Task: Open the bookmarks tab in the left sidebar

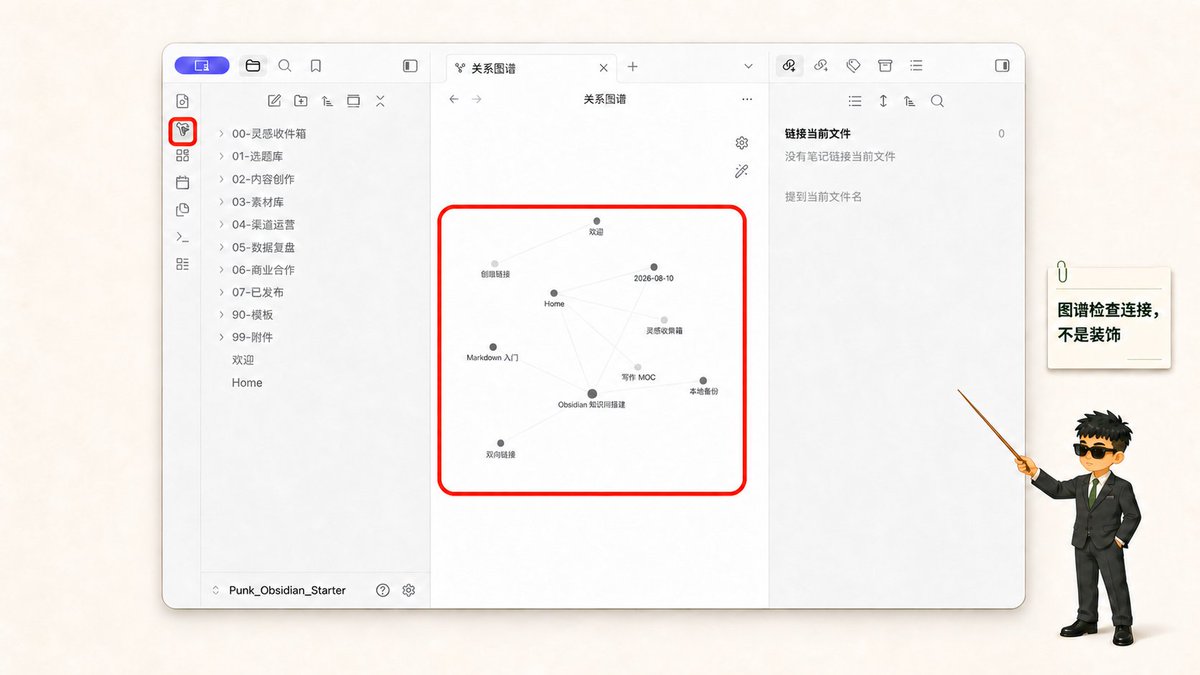Action: (316, 66)
